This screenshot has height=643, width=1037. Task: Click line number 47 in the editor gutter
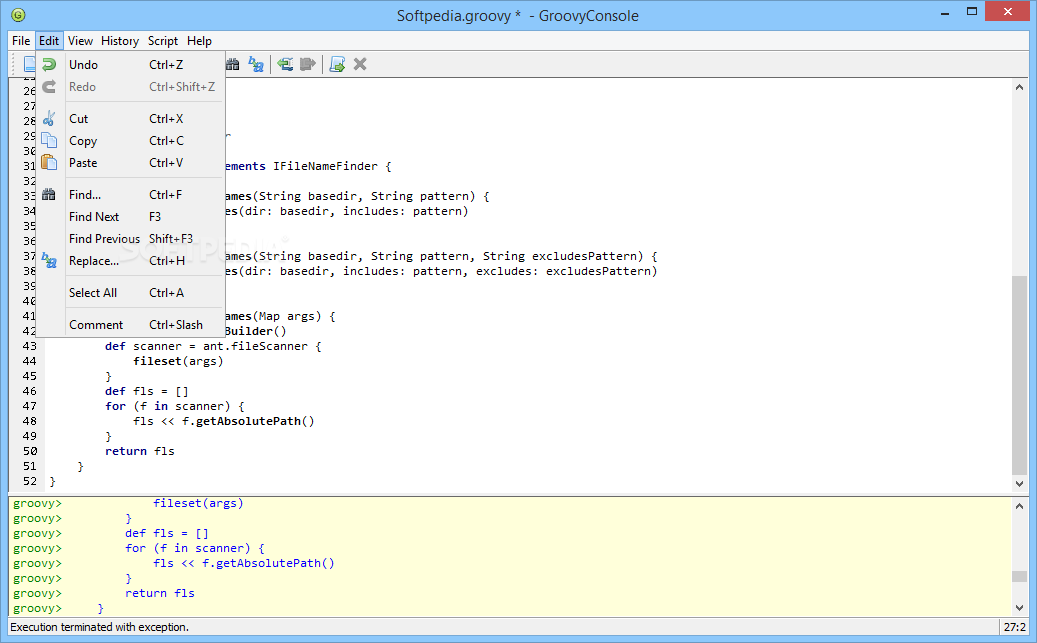30,406
